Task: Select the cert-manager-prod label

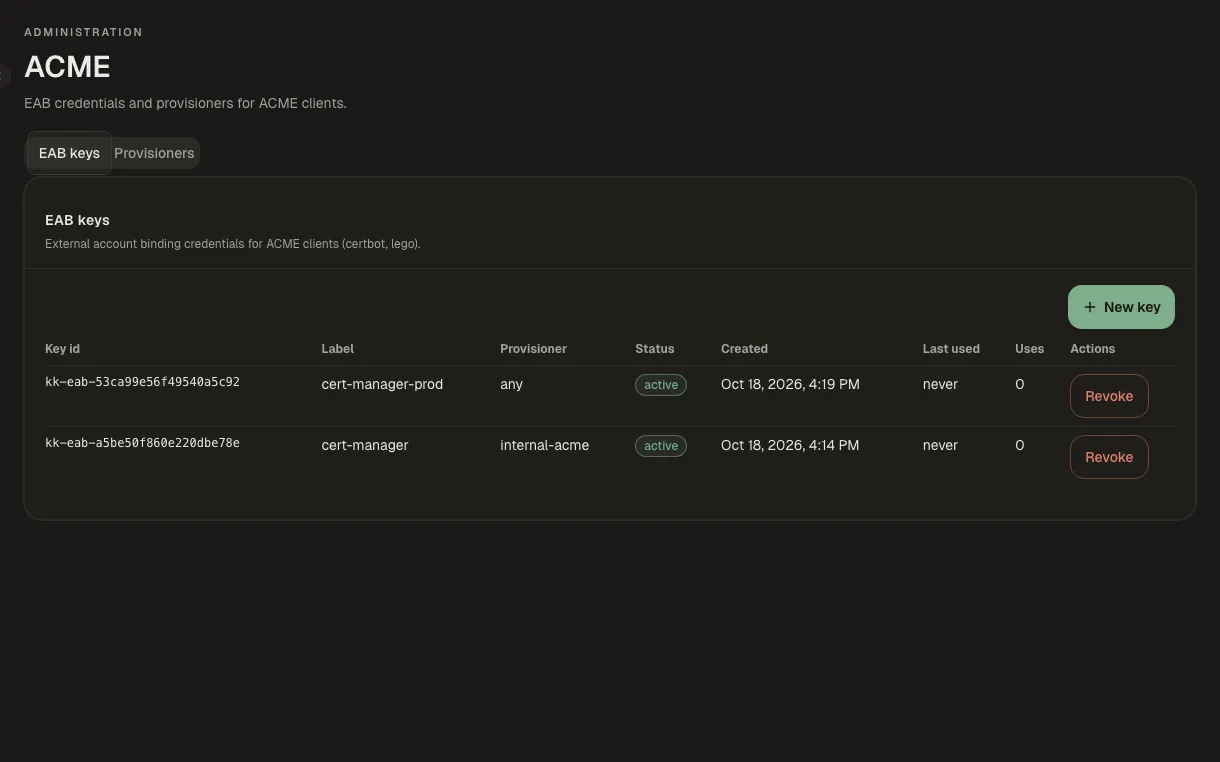Action: pyautogui.click(x=382, y=384)
